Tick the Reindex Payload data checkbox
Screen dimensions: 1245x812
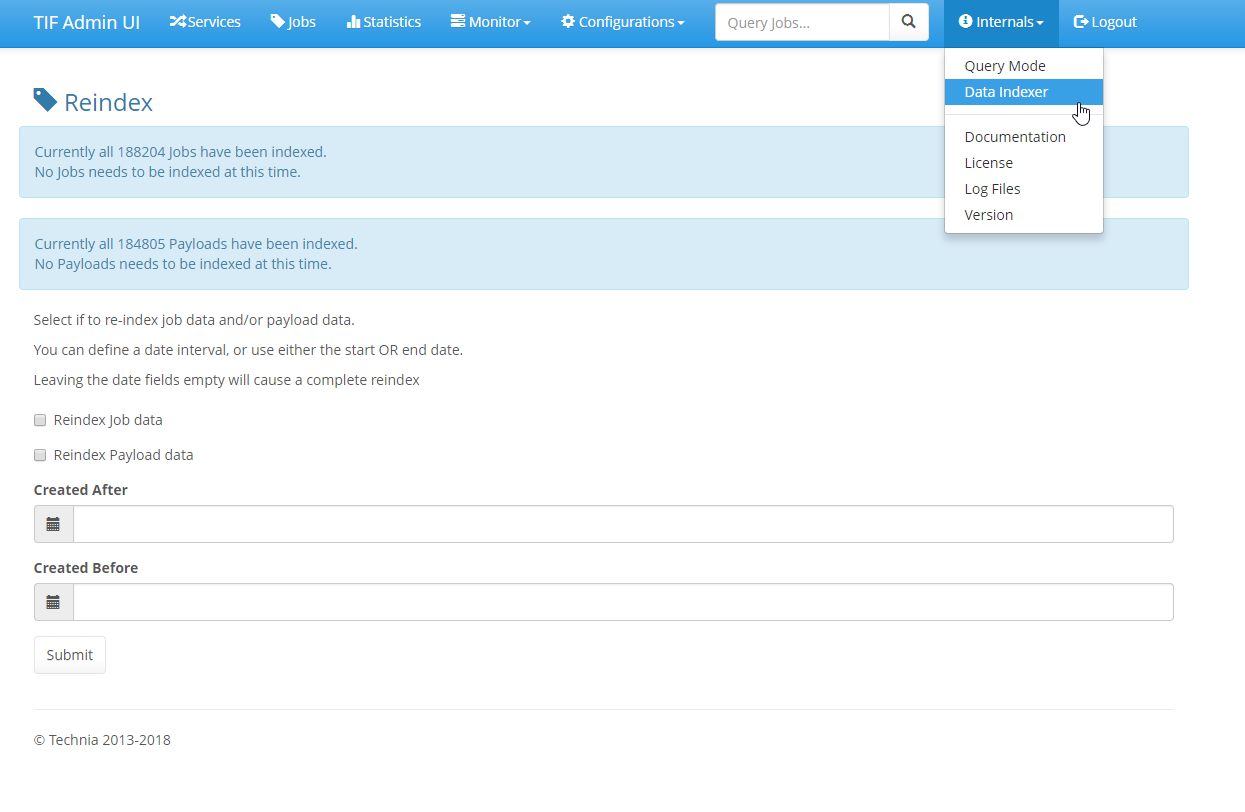(x=40, y=455)
